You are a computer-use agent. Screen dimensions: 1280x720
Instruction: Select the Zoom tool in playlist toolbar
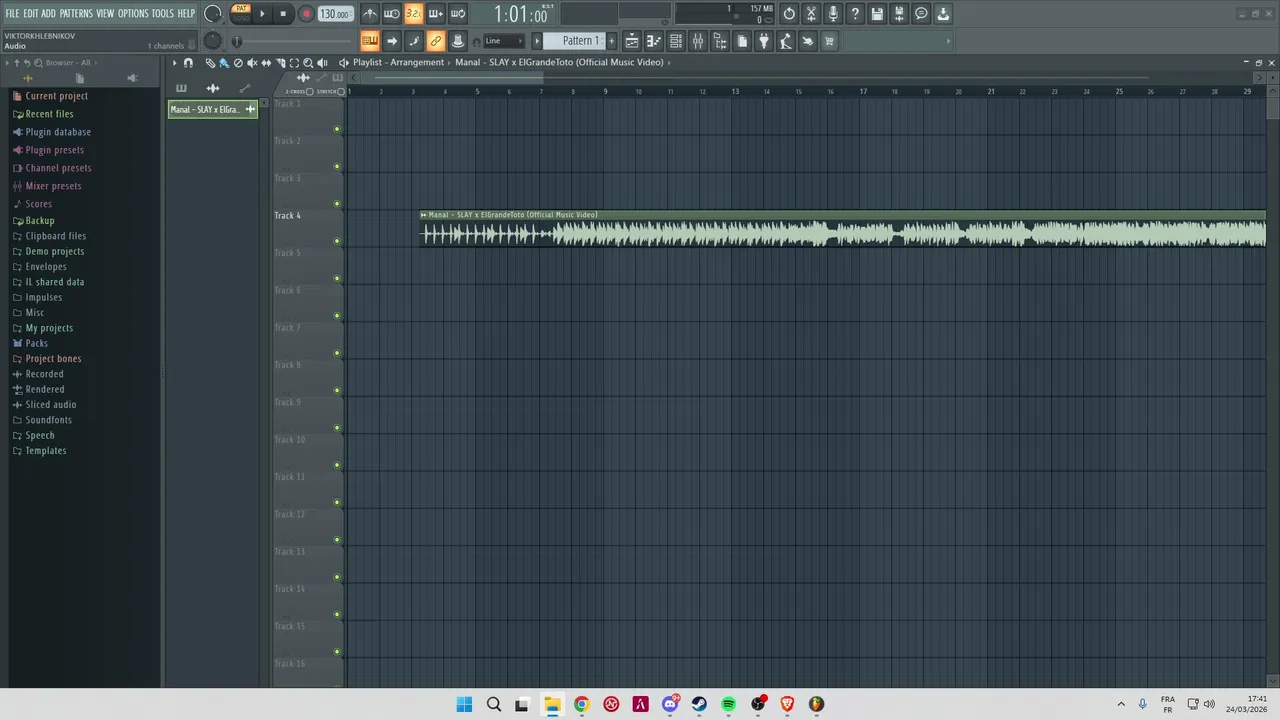308,62
